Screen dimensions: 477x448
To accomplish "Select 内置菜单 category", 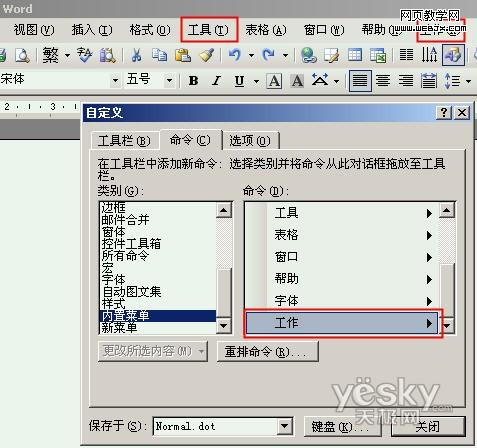I will [x=158, y=315].
